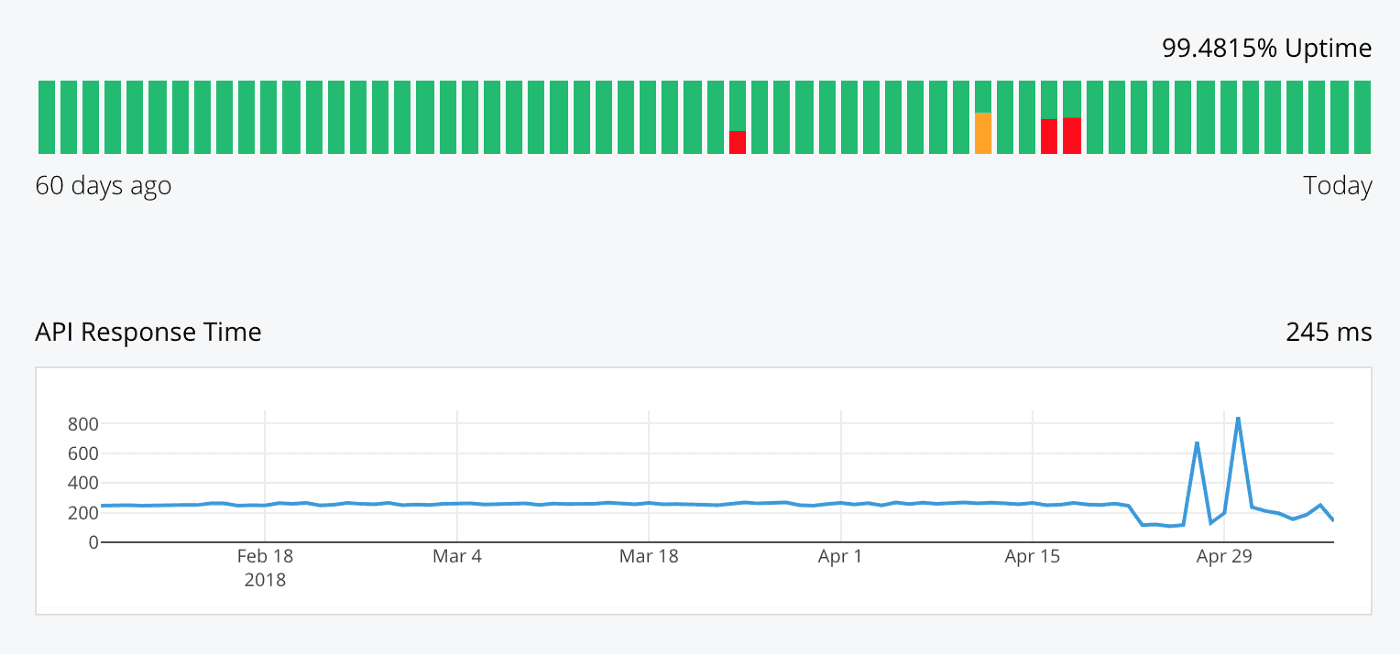Click the tallest response time spike
The image size is (1400, 654).
[x=1237, y=417]
